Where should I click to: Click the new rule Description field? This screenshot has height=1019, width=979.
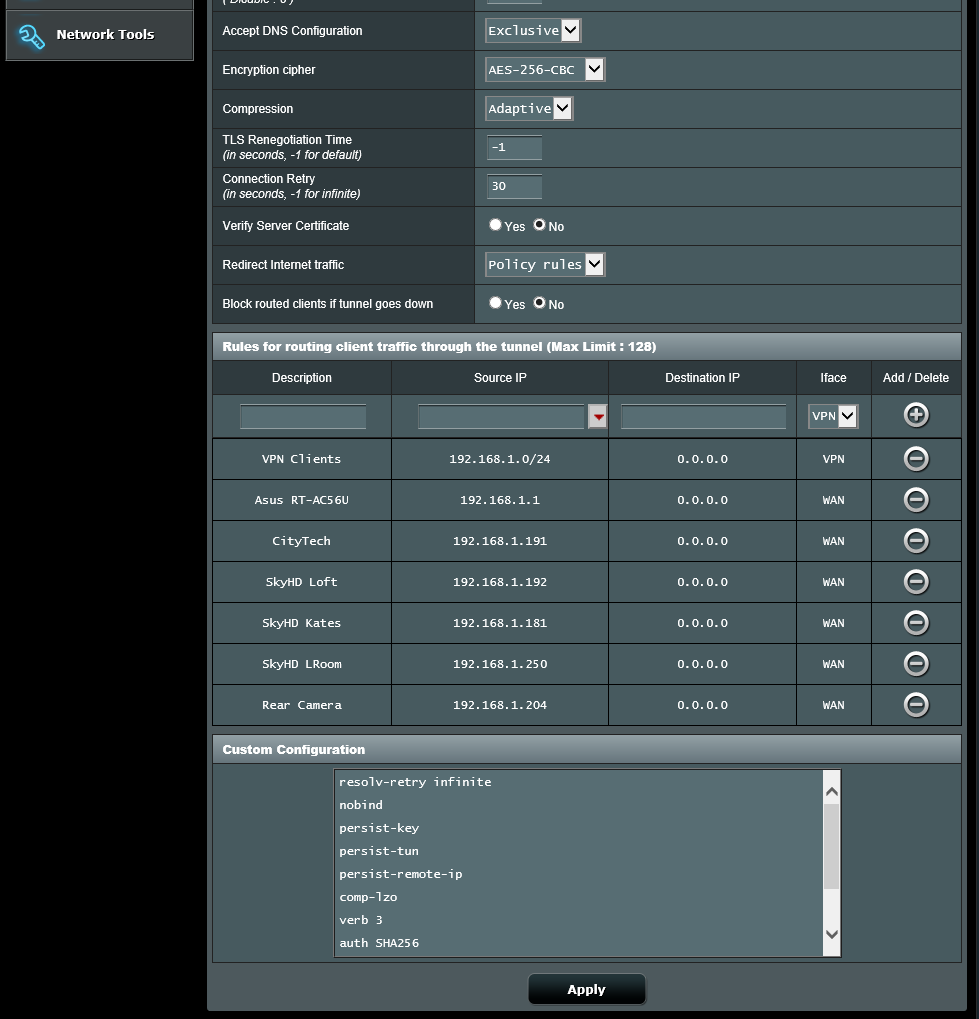coord(303,417)
